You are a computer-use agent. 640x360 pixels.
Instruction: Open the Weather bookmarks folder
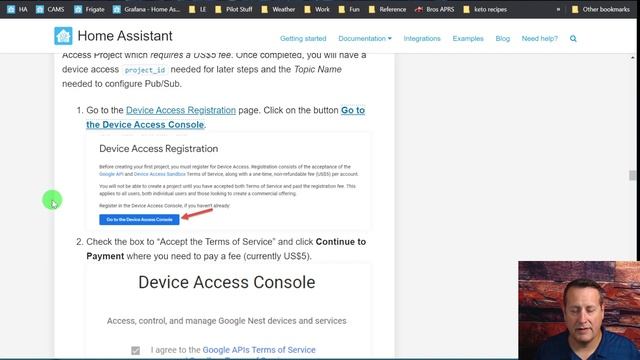pyautogui.click(x=278, y=9)
